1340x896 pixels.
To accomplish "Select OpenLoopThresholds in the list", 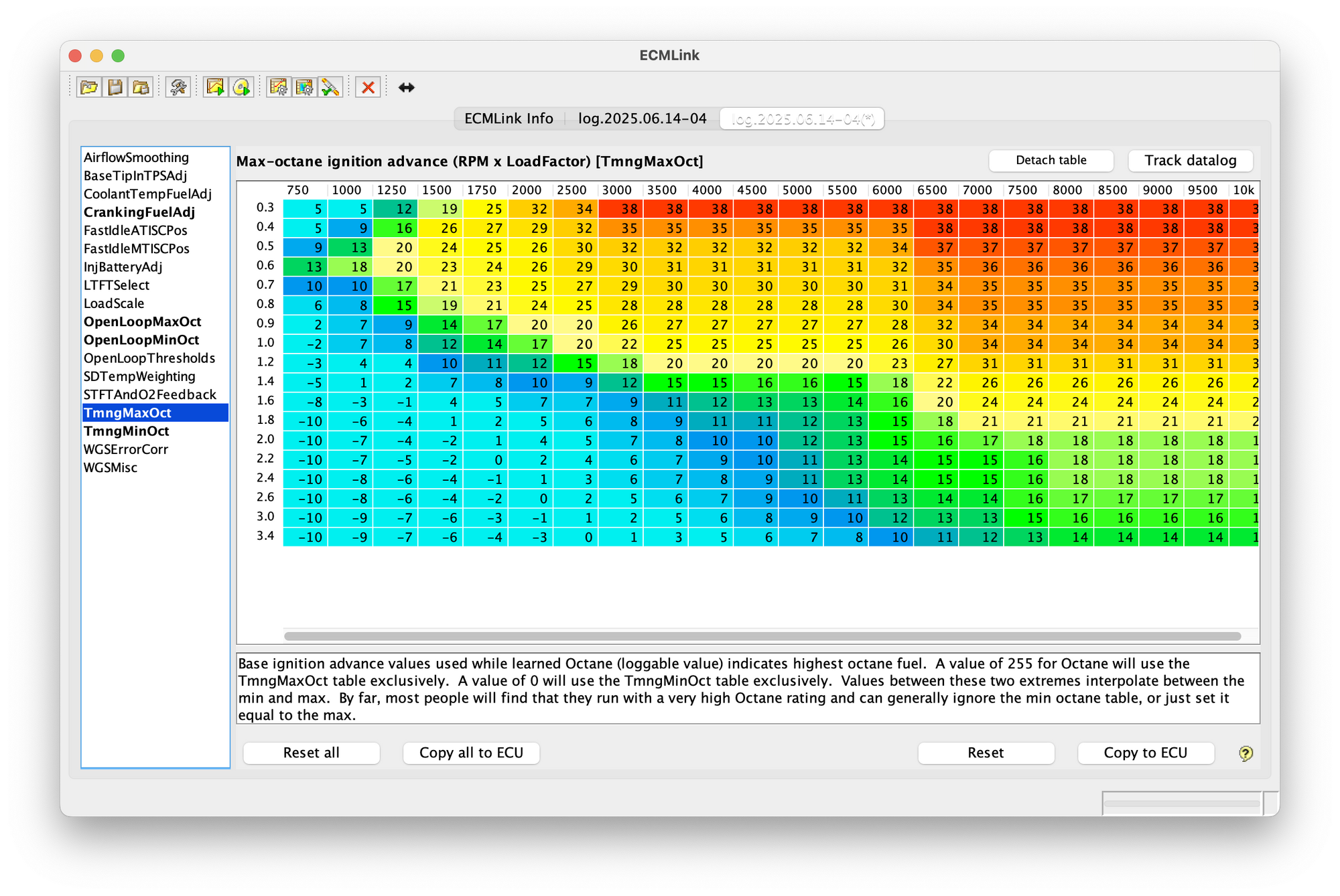I will (x=155, y=358).
